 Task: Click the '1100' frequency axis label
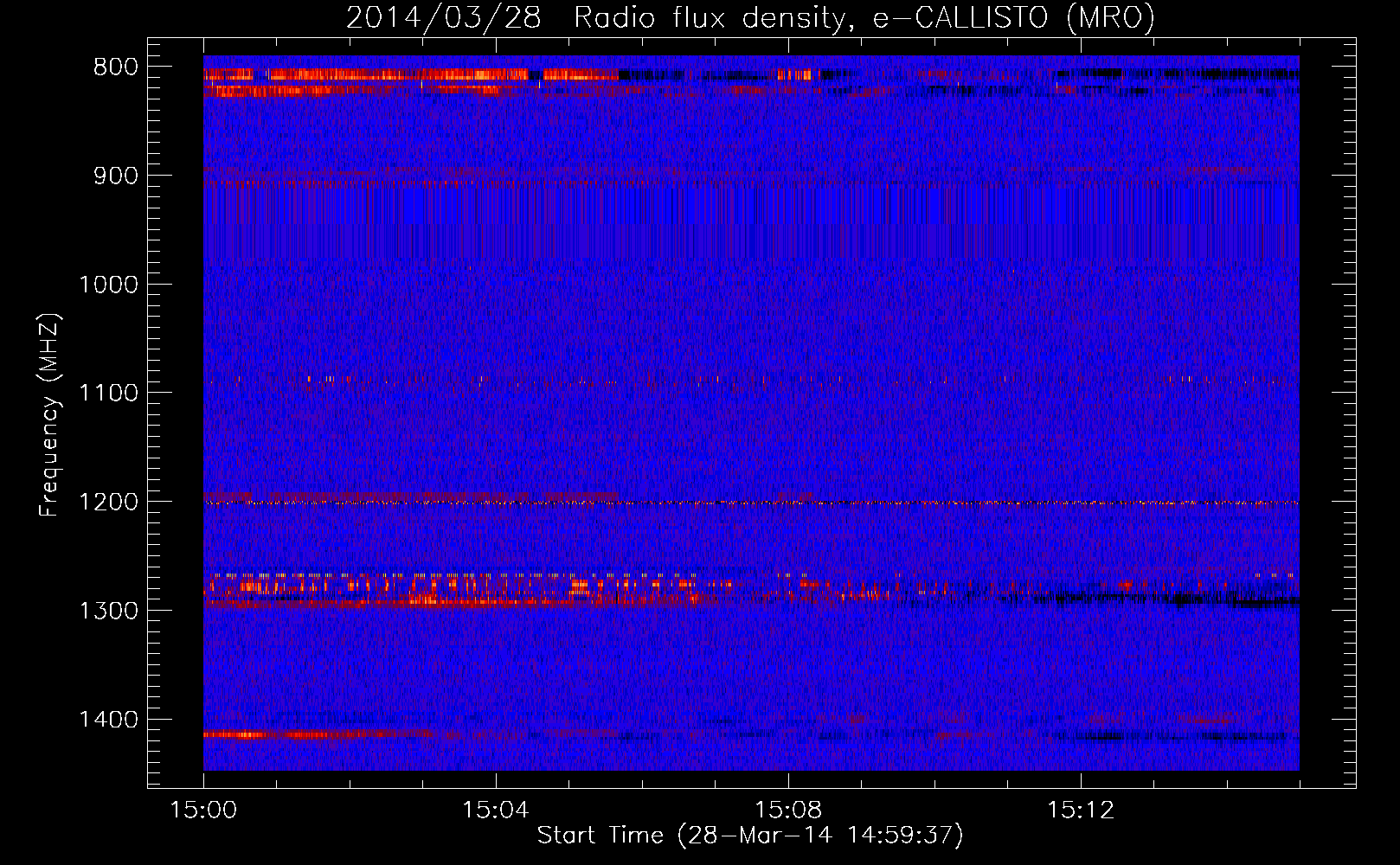pyautogui.click(x=108, y=394)
